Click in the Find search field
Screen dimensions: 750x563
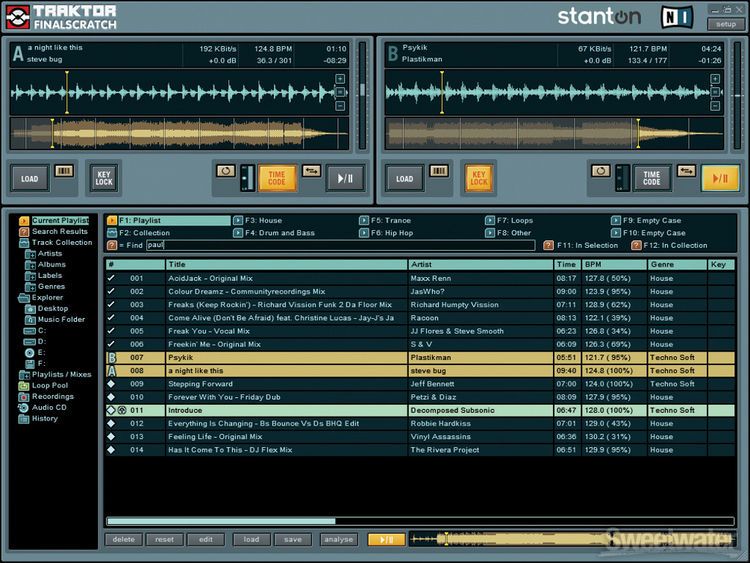(x=340, y=245)
